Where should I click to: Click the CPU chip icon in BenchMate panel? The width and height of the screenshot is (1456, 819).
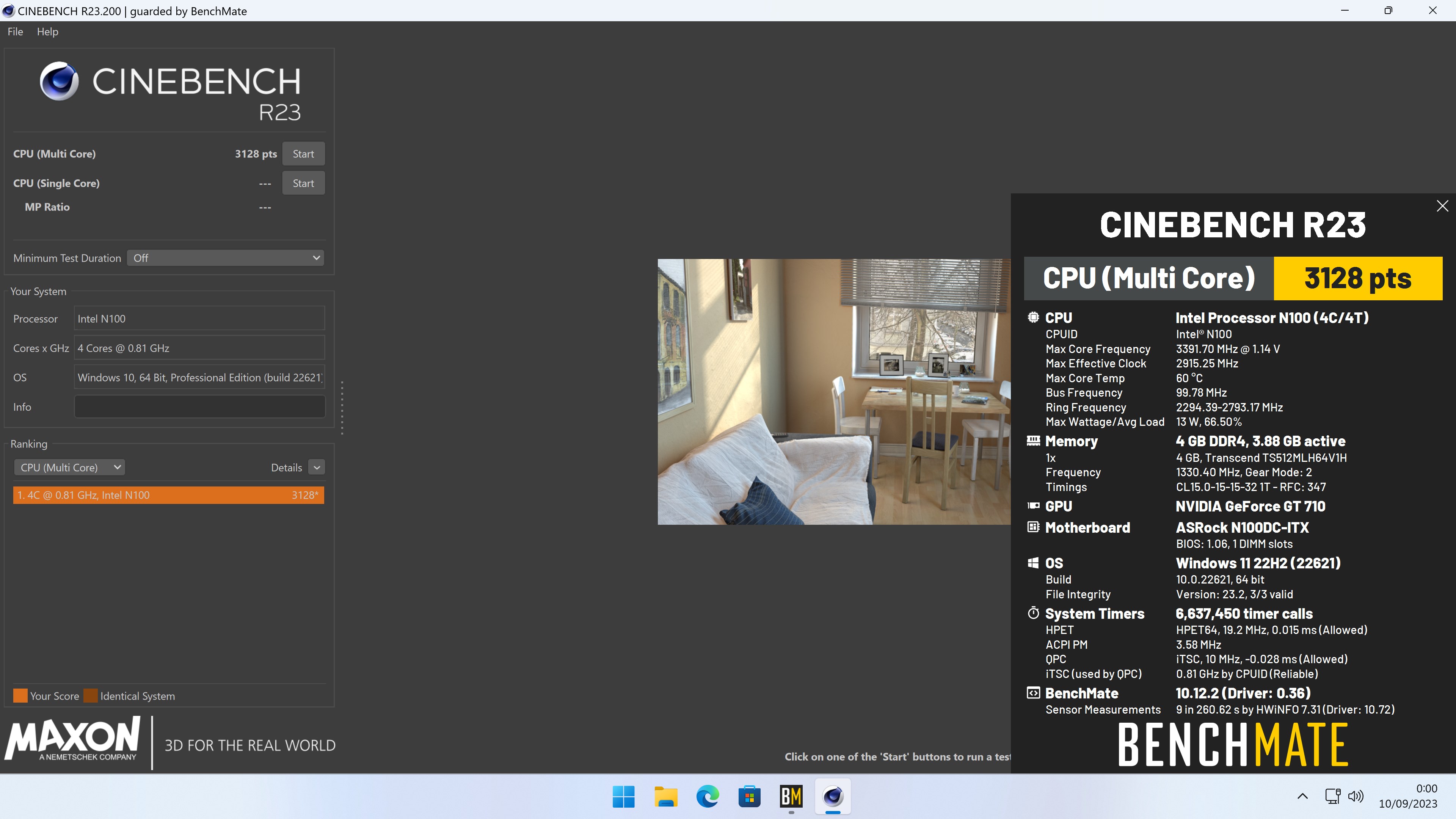pyautogui.click(x=1033, y=318)
